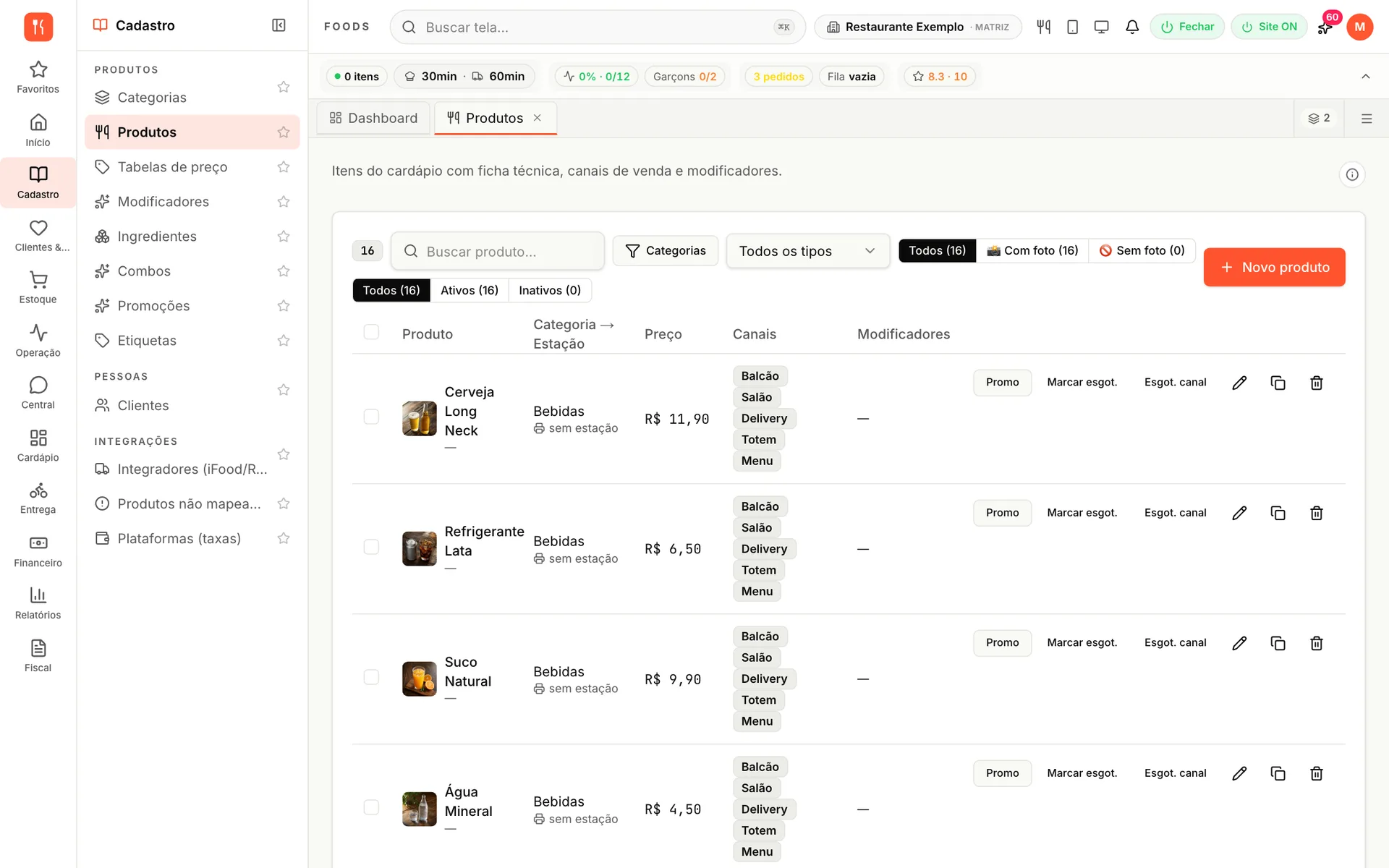Delete the Água Mineral product
Viewport: 1389px width, 868px height.
pos(1317,773)
